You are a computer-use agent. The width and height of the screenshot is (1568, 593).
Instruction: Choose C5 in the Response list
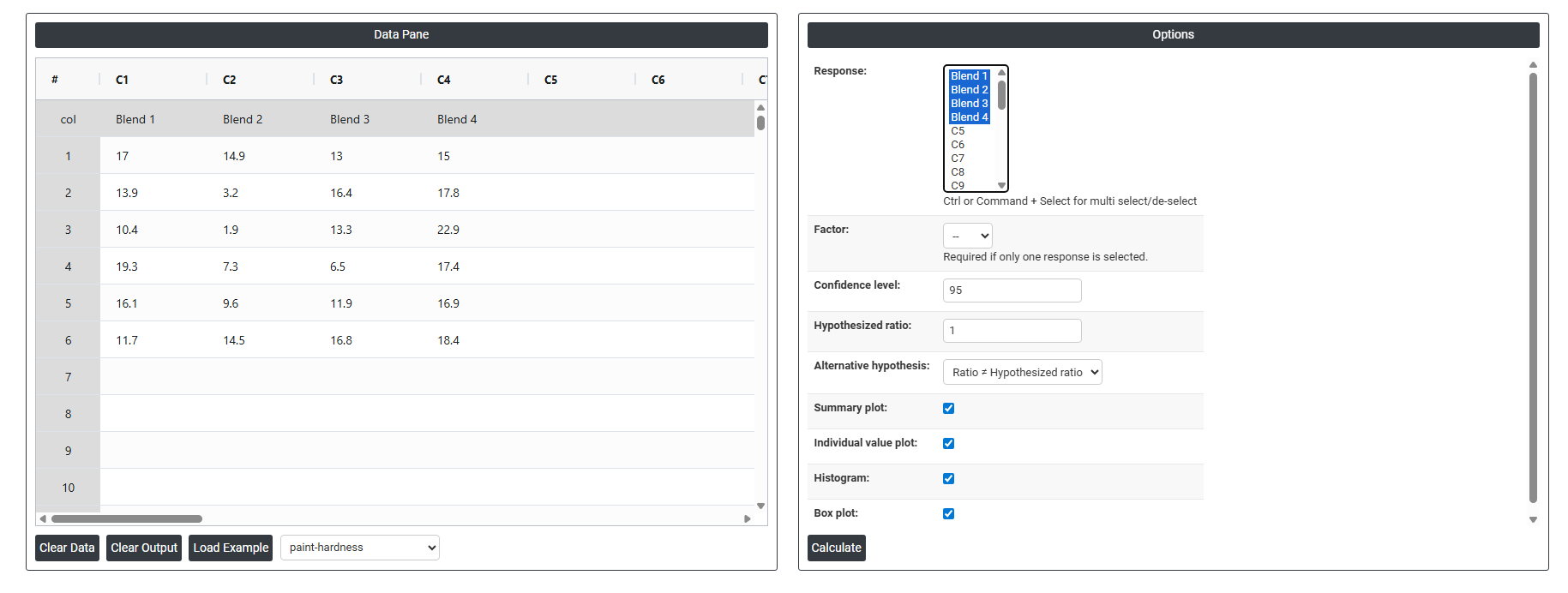click(x=958, y=131)
